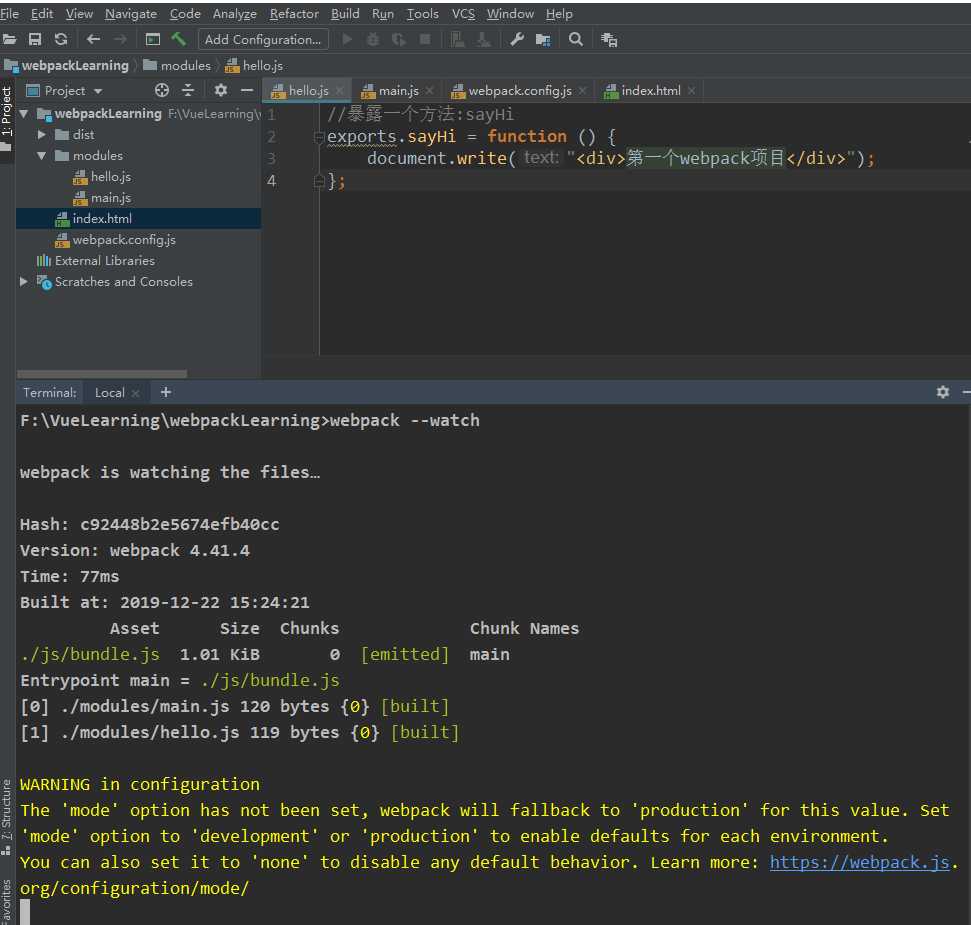Image resolution: width=971 pixels, height=925 pixels.
Task: Locate the current file with the crosshair icon
Action: (162, 90)
